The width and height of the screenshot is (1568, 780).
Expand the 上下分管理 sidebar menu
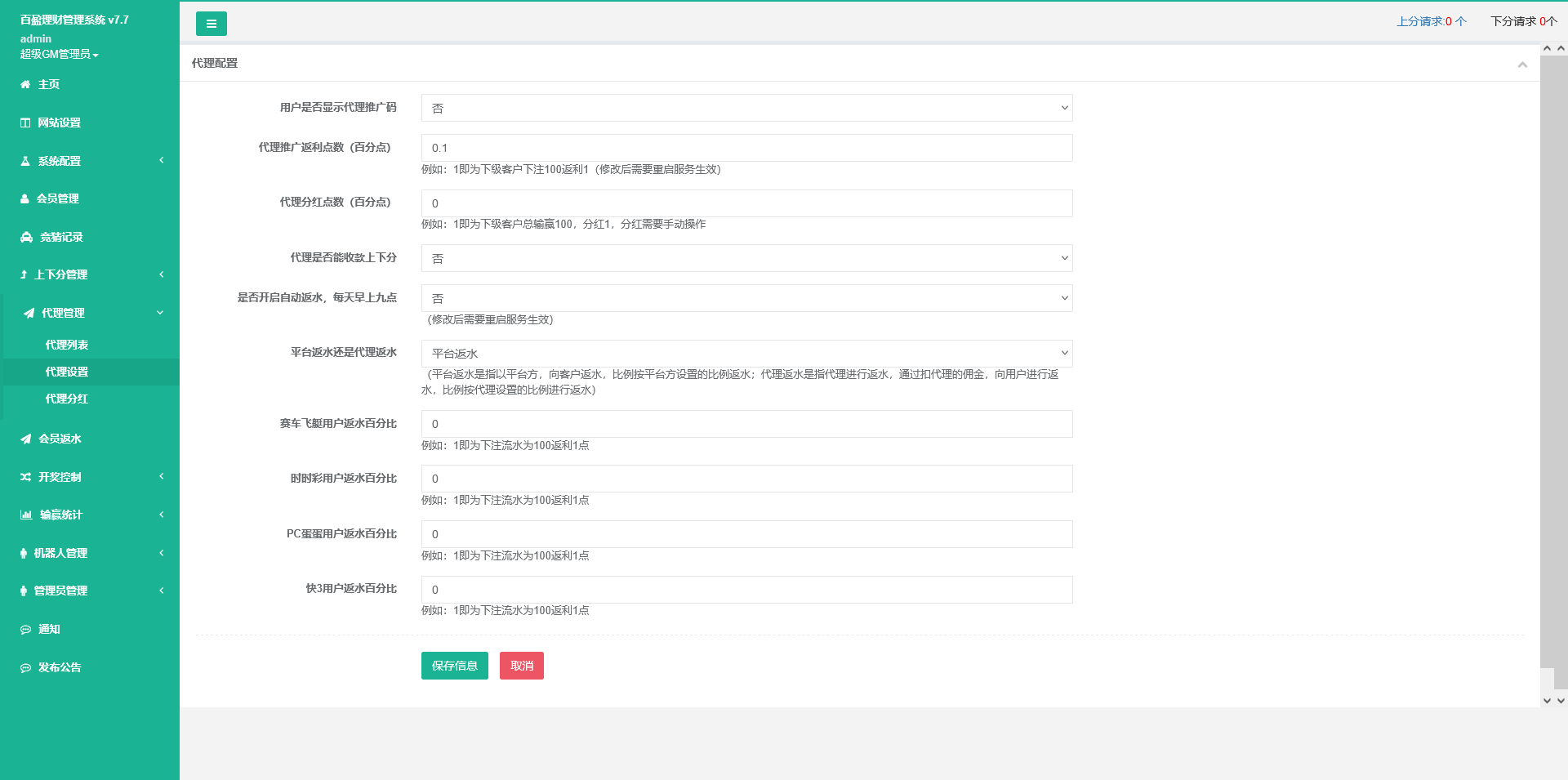90,274
